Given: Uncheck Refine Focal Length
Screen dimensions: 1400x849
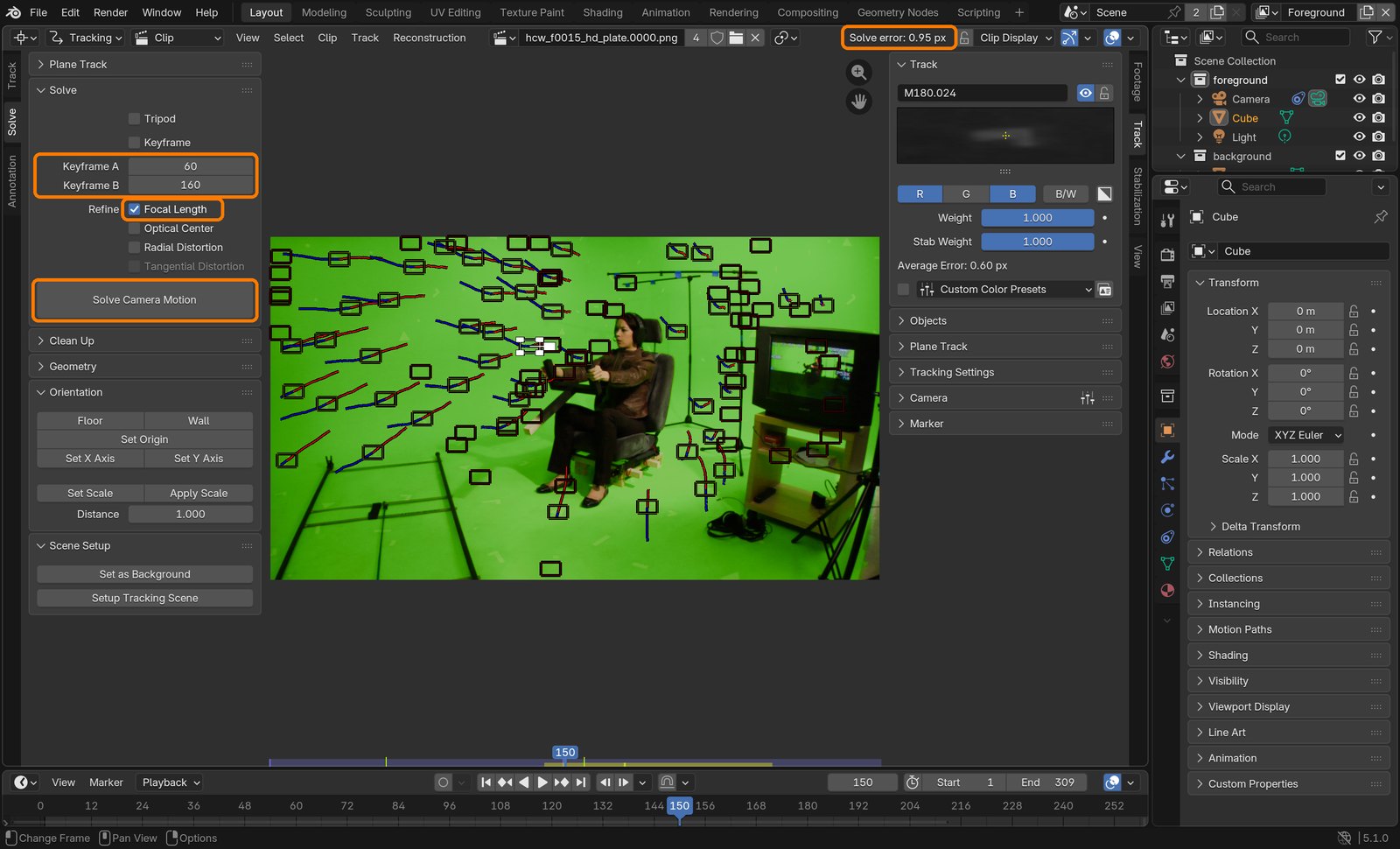Looking at the screenshot, I should point(134,209).
